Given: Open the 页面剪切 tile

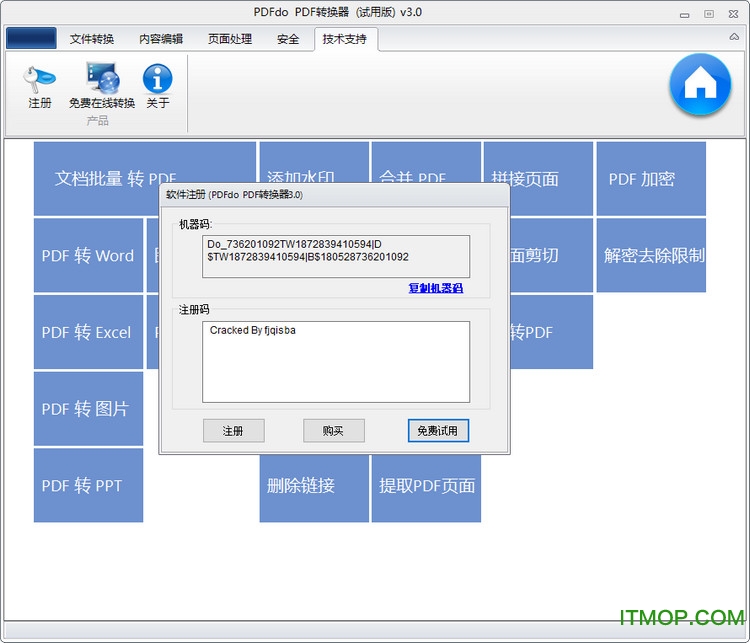Looking at the screenshot, I should pos(551,255).
